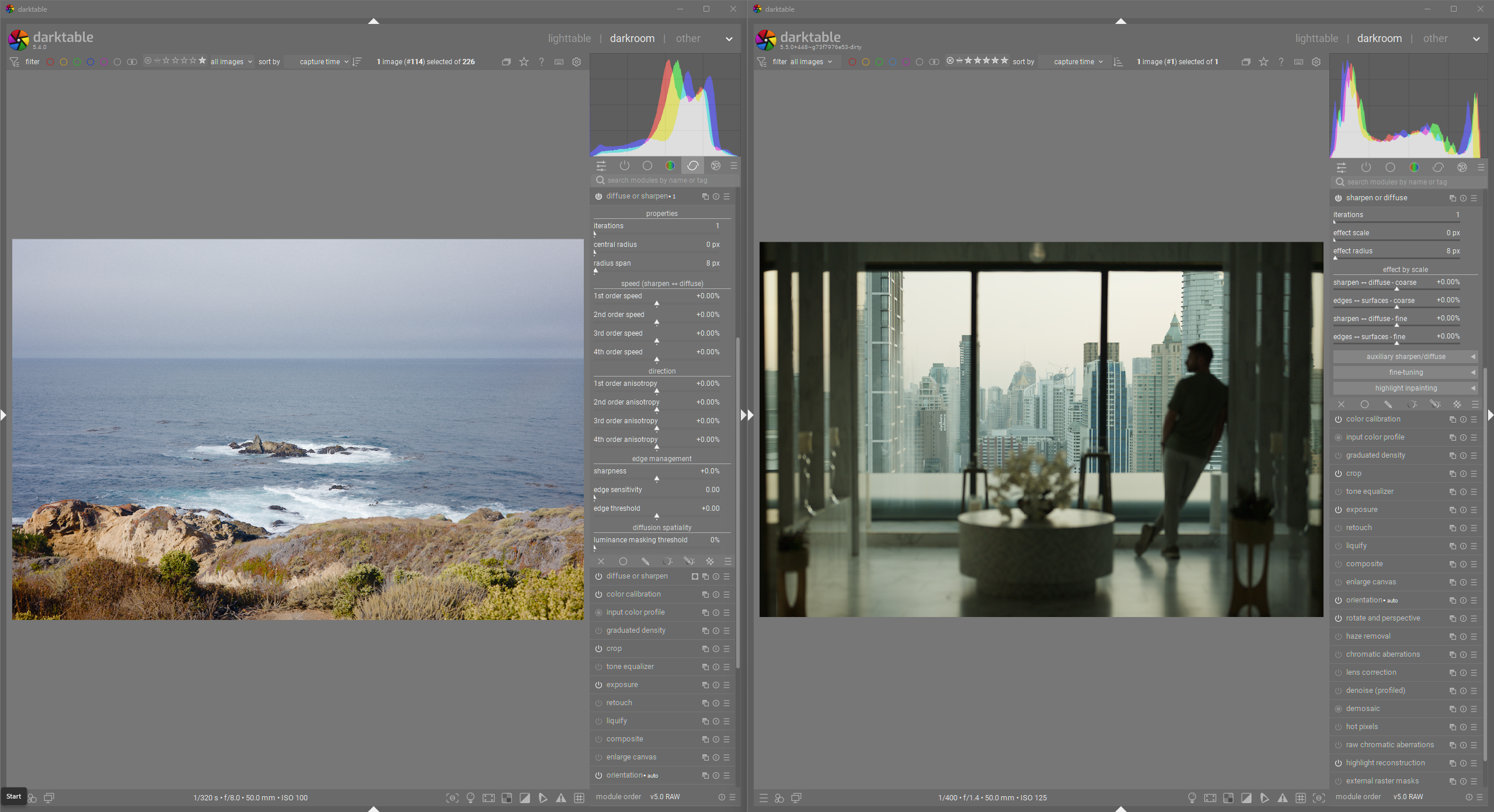Open 'tone equalizer' module in left window
Image resolution: width=1494 pixels, height=812 pixels.
630,667
